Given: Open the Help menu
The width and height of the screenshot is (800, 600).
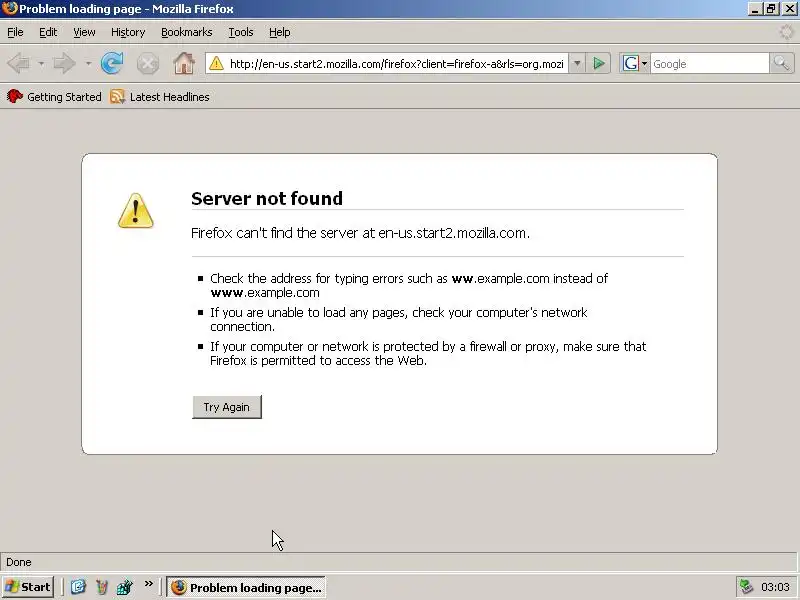Looking at the screenshot, I should click(280, 32).
